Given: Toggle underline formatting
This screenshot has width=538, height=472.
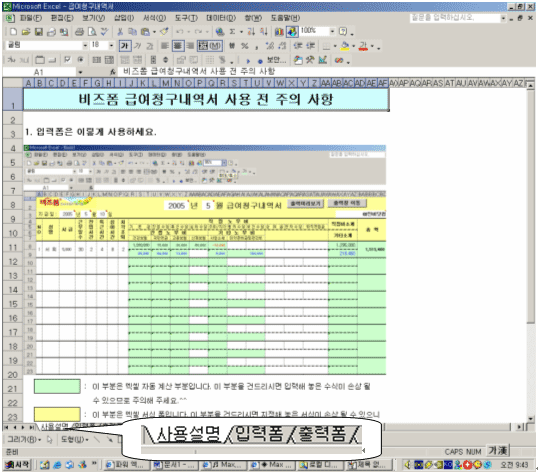Looking at the screenshot, I should [x=150, y=46].
